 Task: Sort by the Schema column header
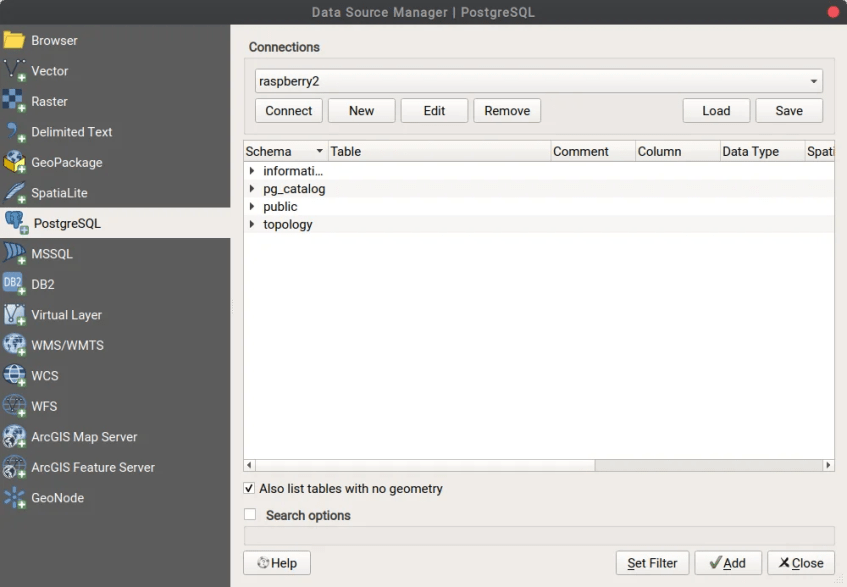286,151
